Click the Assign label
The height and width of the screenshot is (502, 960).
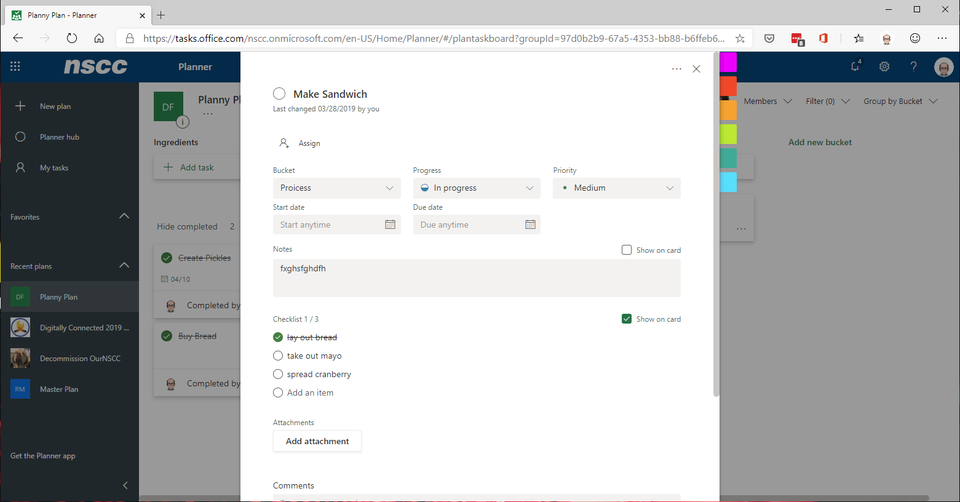point(309,143)
